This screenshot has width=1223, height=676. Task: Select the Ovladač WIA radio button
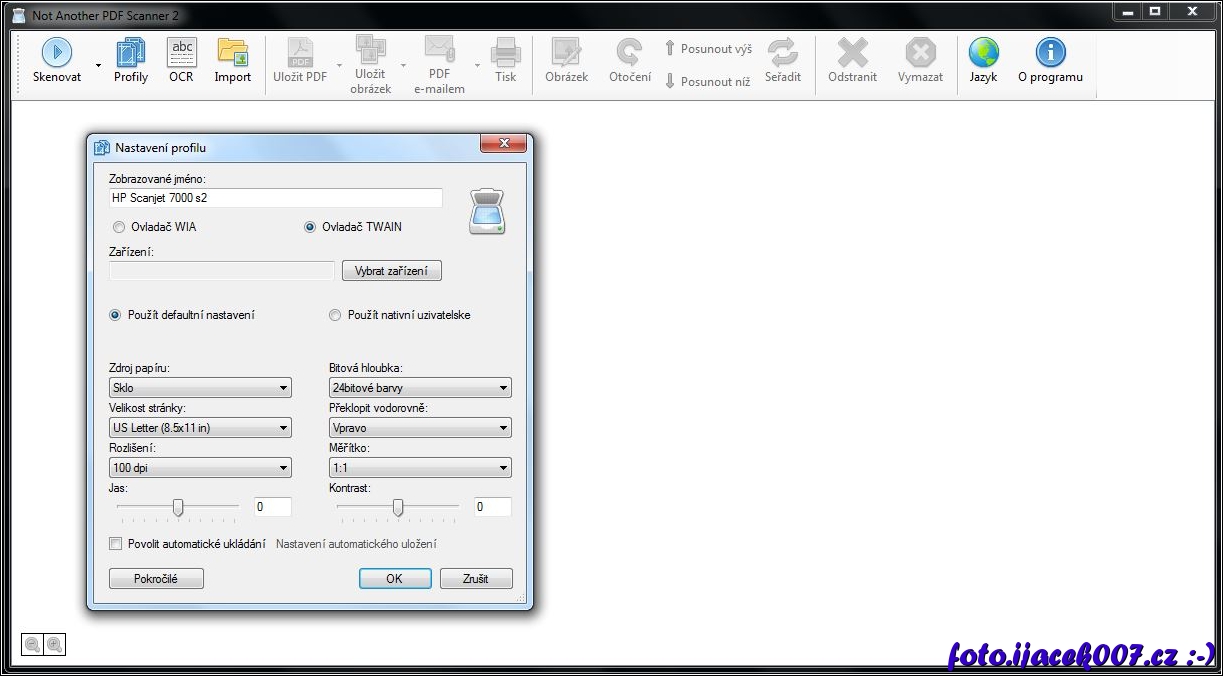coord(119,227)
